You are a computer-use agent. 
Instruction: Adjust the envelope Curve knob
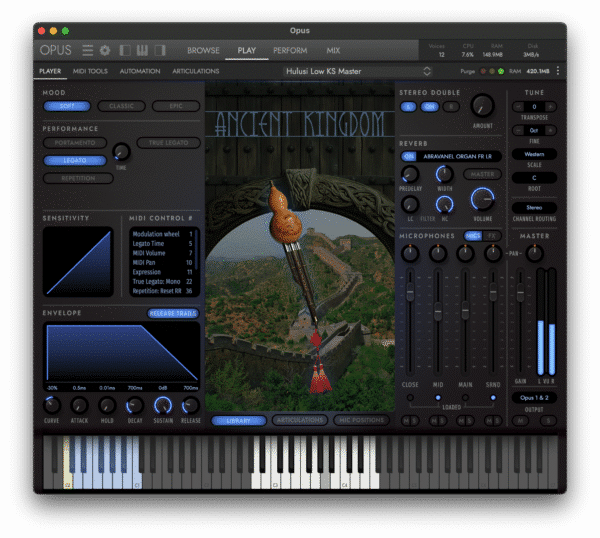[52, 406]
